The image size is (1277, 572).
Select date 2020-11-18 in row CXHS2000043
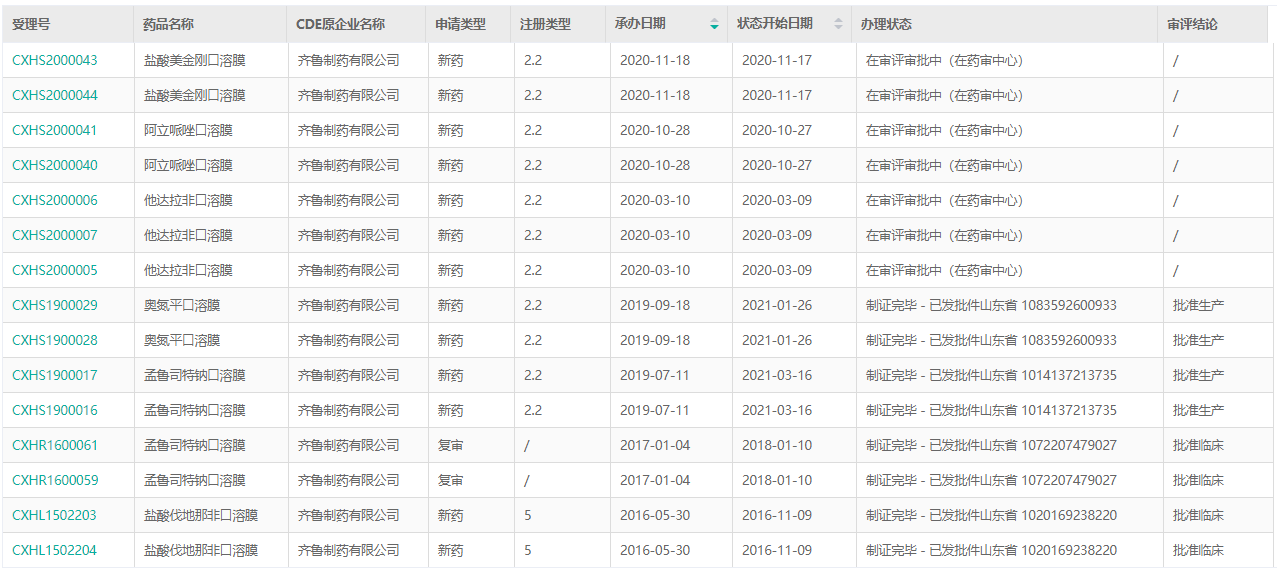(655, 60)
